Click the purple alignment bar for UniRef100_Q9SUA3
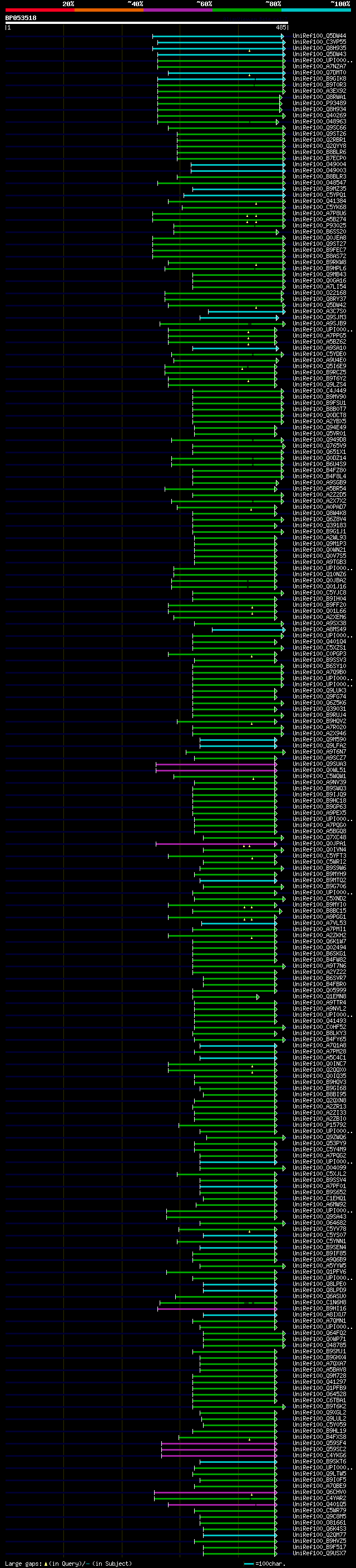 coord(216,764)
